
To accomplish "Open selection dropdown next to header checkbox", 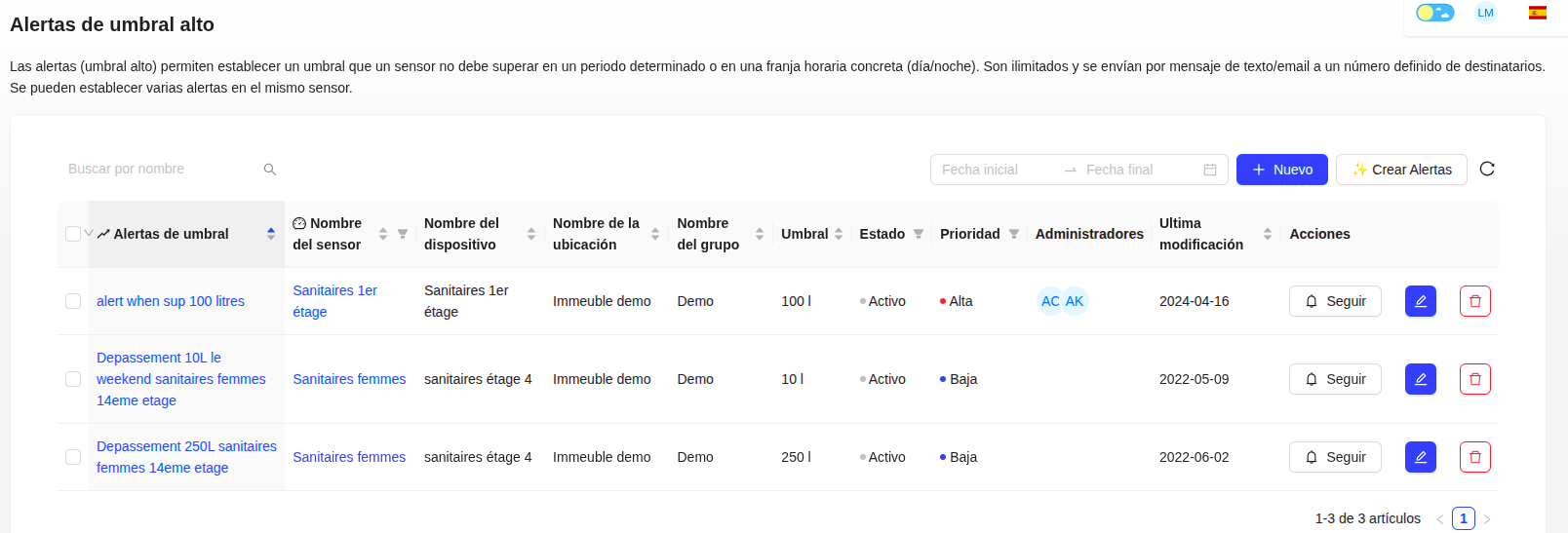I will click(89, 233).
